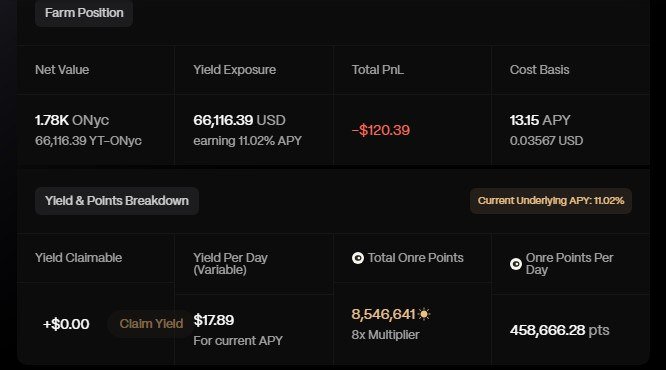Click the earning 11.02% APY text
Screen dimensions: 666x370
click(248, 141)
